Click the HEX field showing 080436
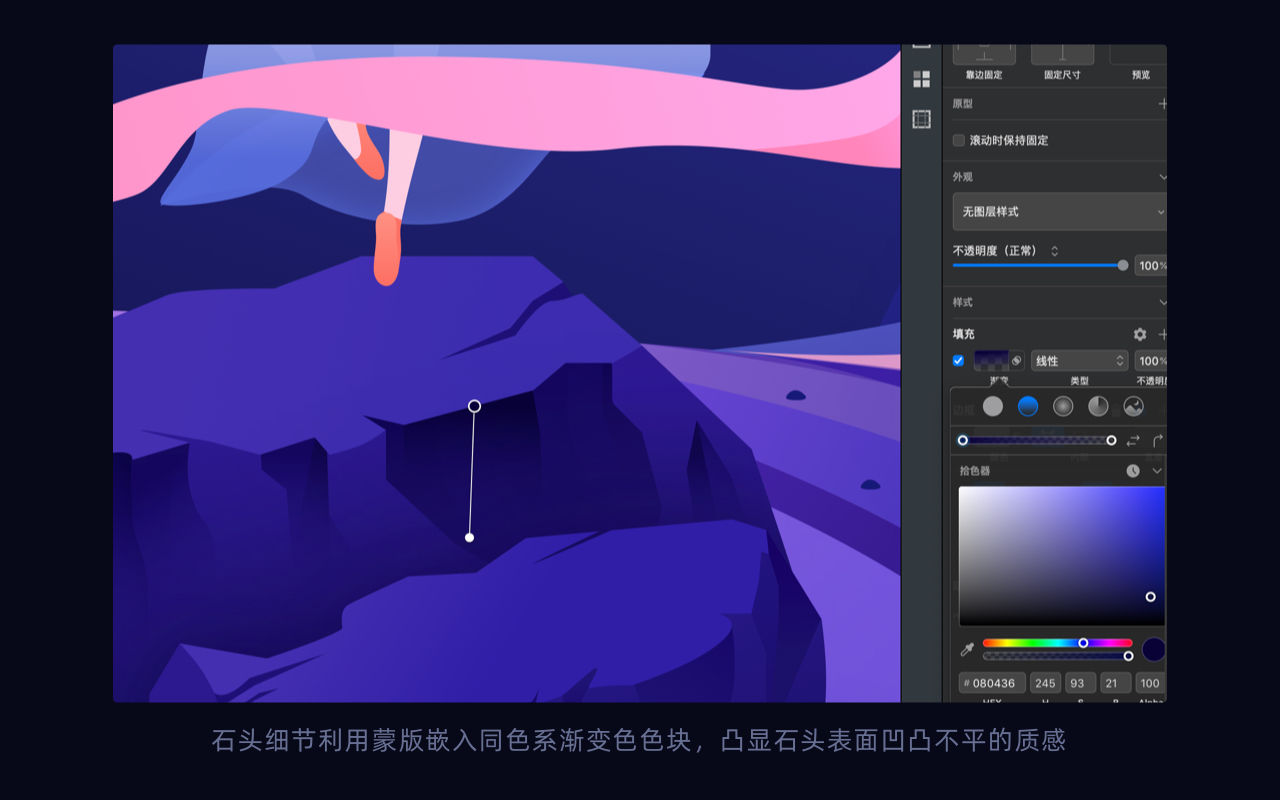 point(992,683)
